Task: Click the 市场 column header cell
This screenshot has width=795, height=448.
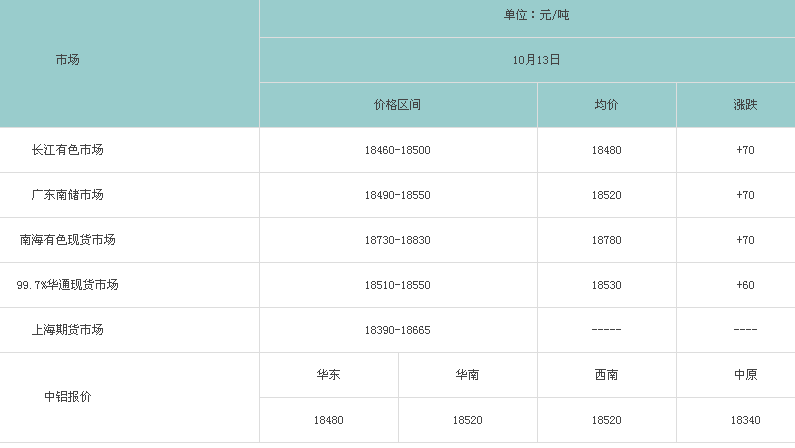Action: (67, 60)
